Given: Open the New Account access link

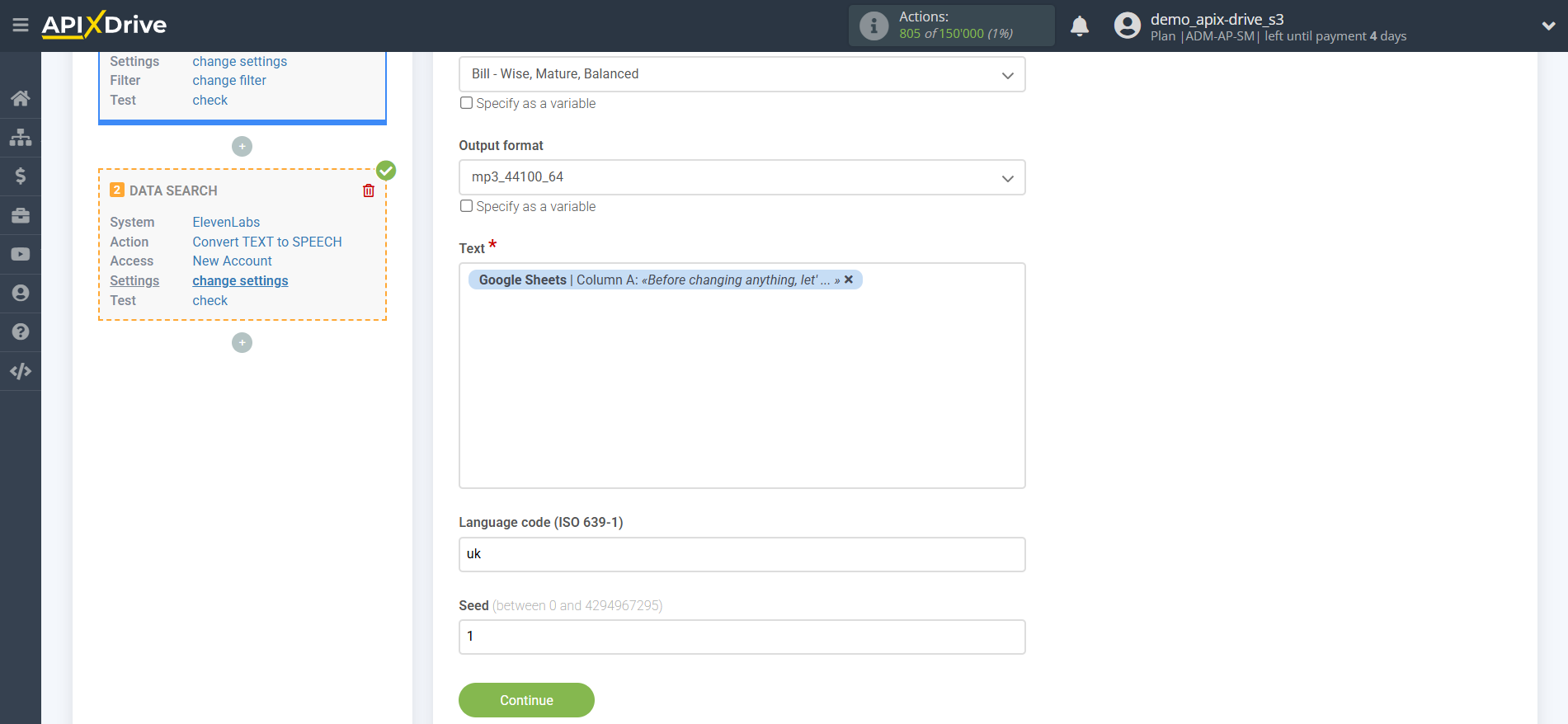Looking at the screenshot, I should click(233, 261).
